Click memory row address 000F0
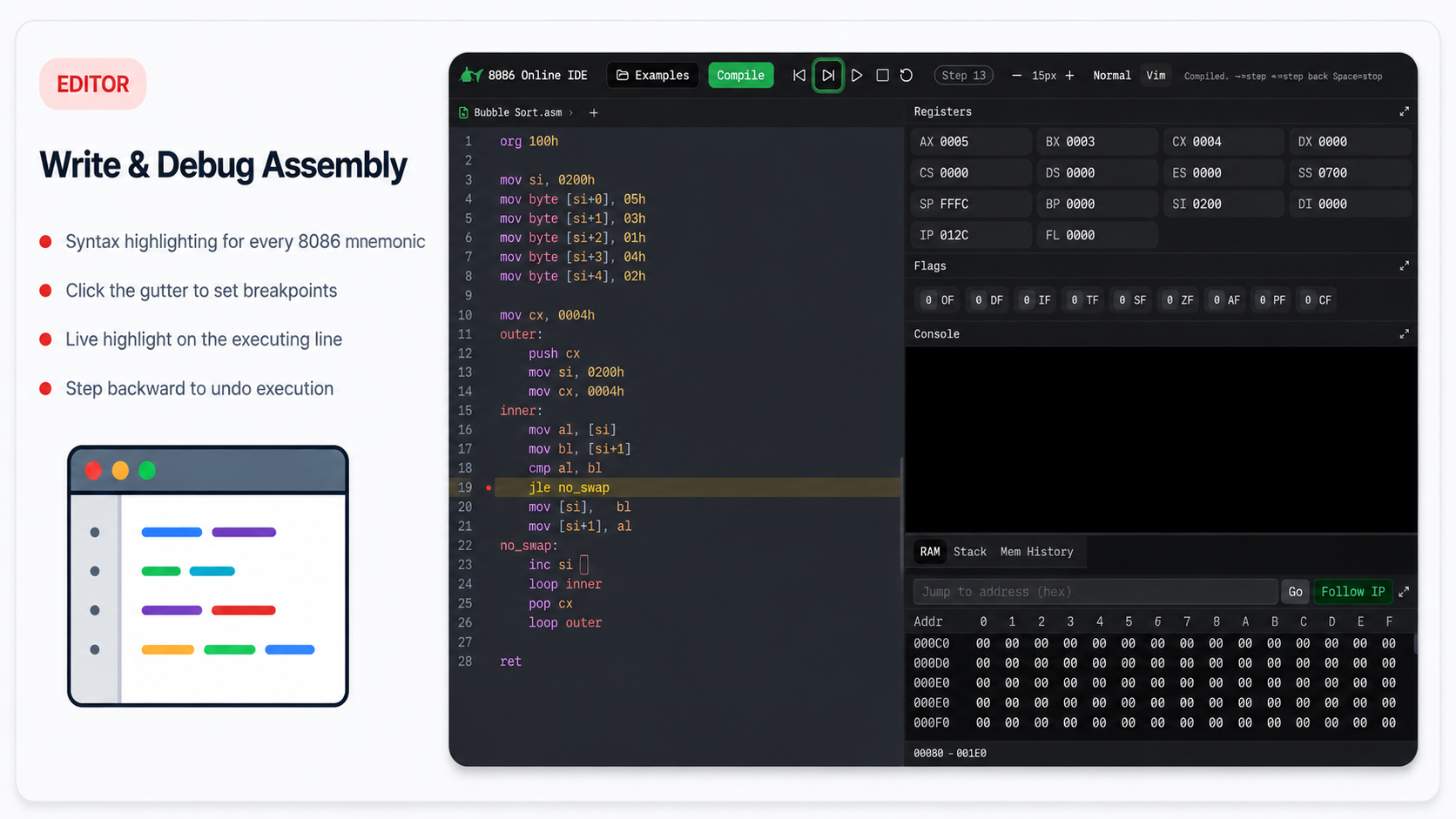This screenshot has height=819, width=1456. pos(931,723)
